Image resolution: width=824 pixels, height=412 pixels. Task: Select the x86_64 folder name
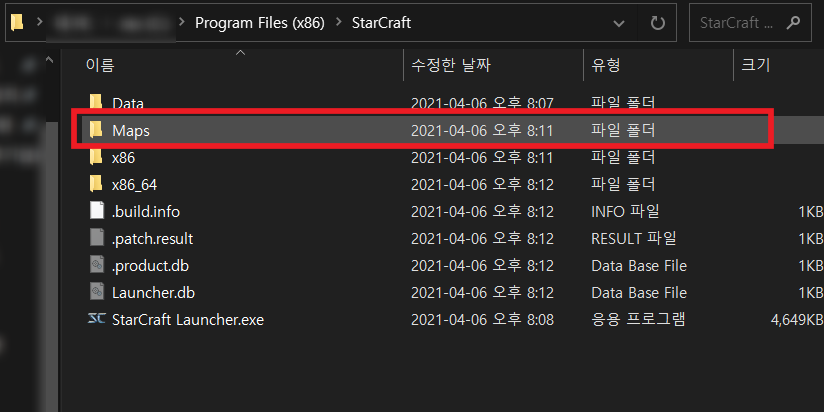[135, 184]
